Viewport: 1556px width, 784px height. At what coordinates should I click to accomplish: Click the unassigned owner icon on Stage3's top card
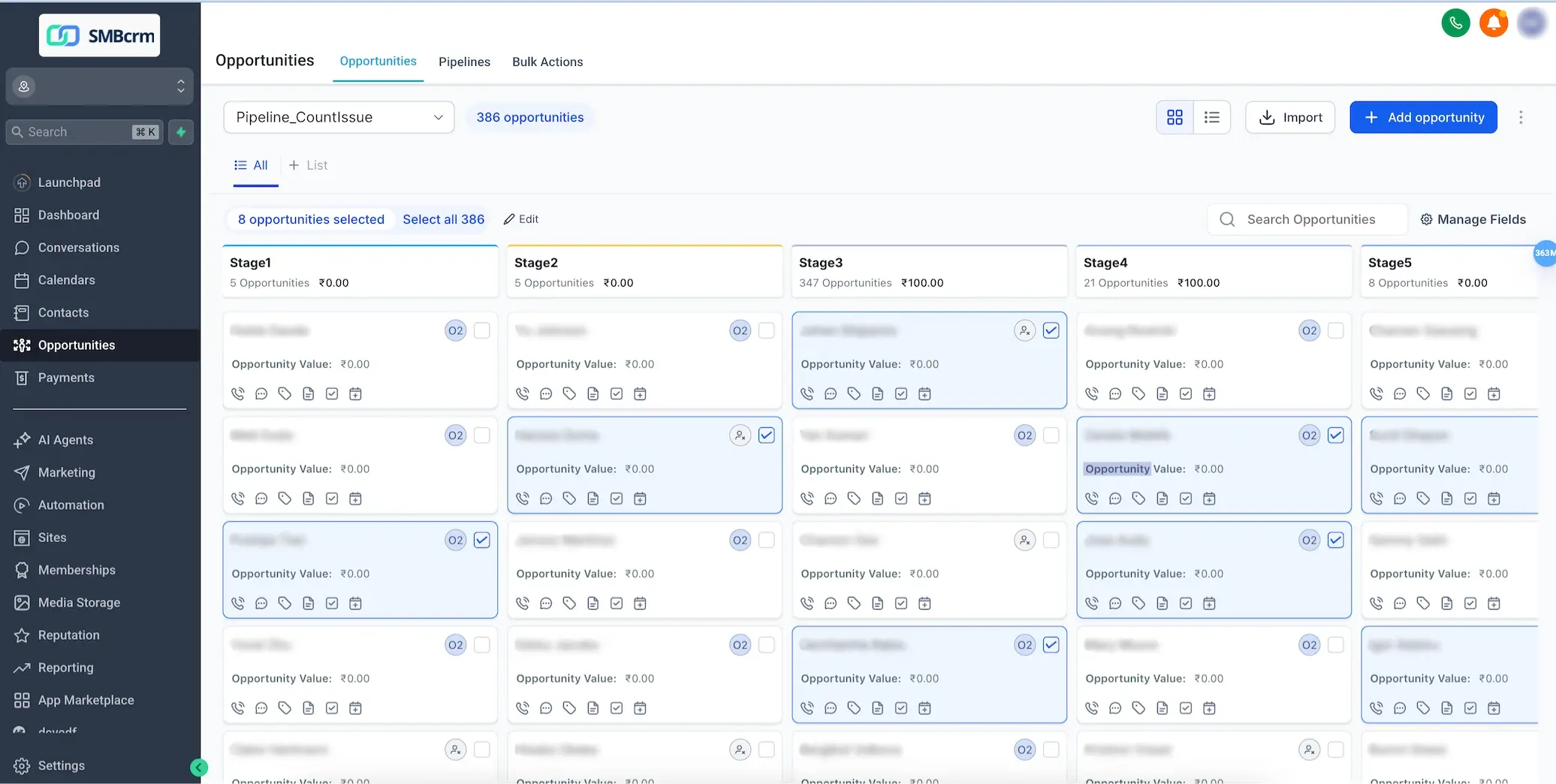pos(1025,330)
